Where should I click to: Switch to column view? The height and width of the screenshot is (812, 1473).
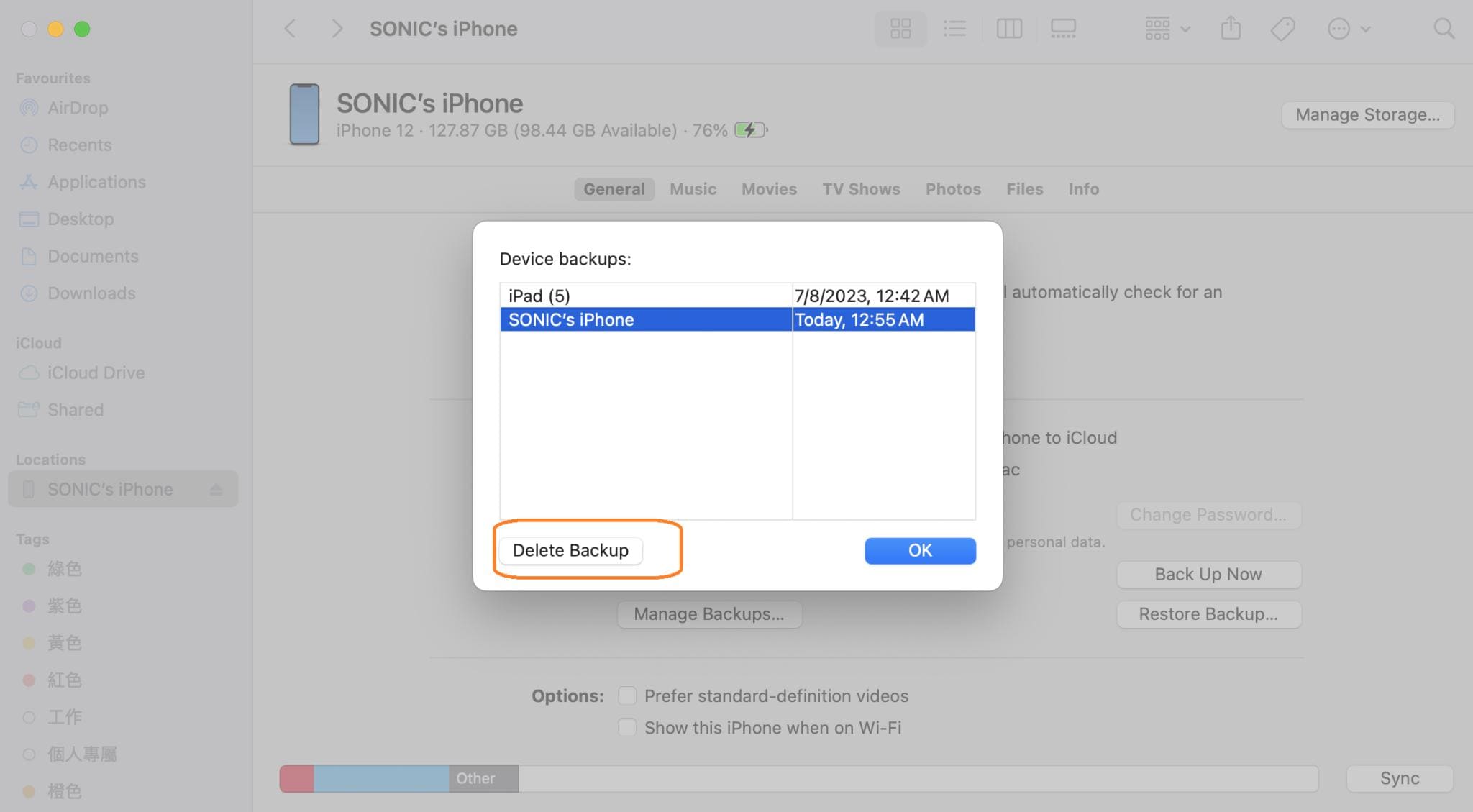pyautogui.click(x=1009, y=29)
